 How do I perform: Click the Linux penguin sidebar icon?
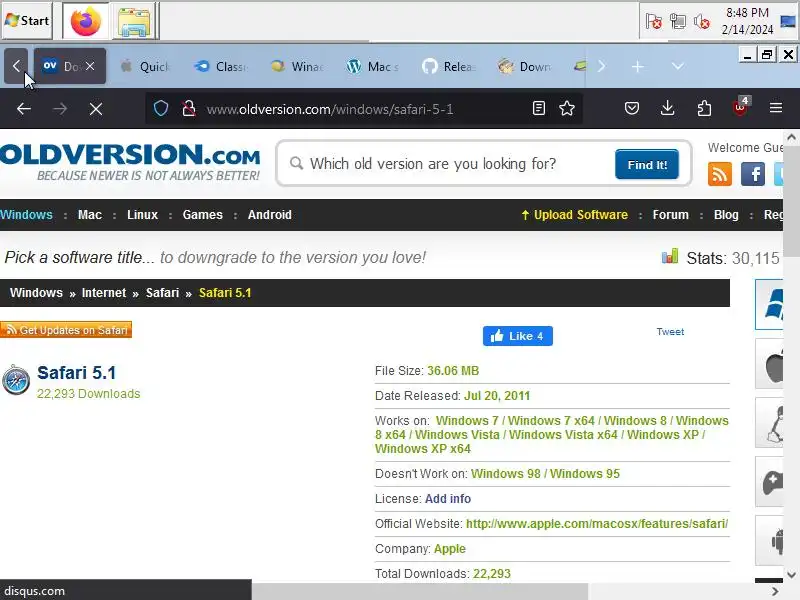(770, 423)
